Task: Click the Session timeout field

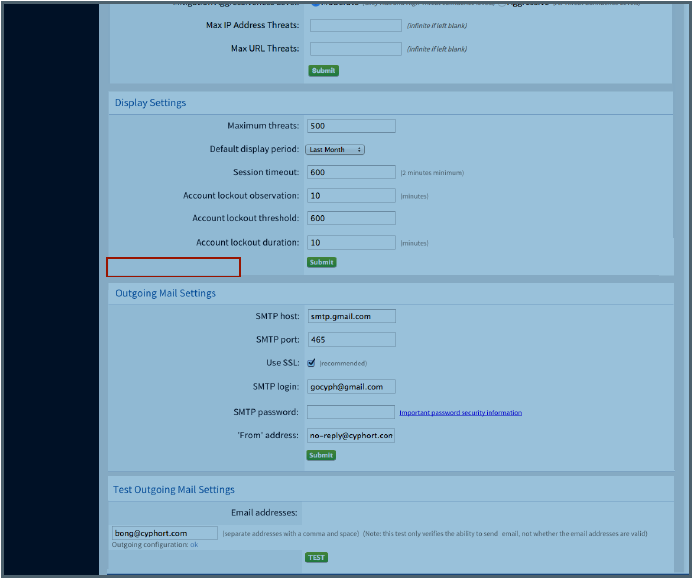Action: pyautogui.click(x=351, y=172)
